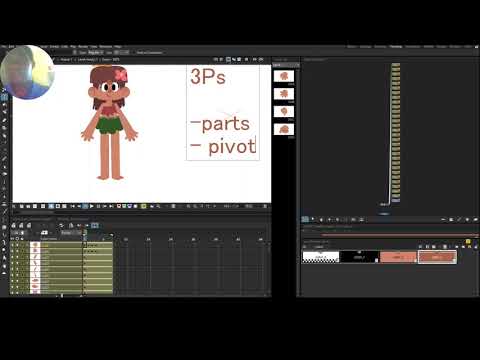Select the black colour swatch
480x360 pixels.
pos(359,257)
